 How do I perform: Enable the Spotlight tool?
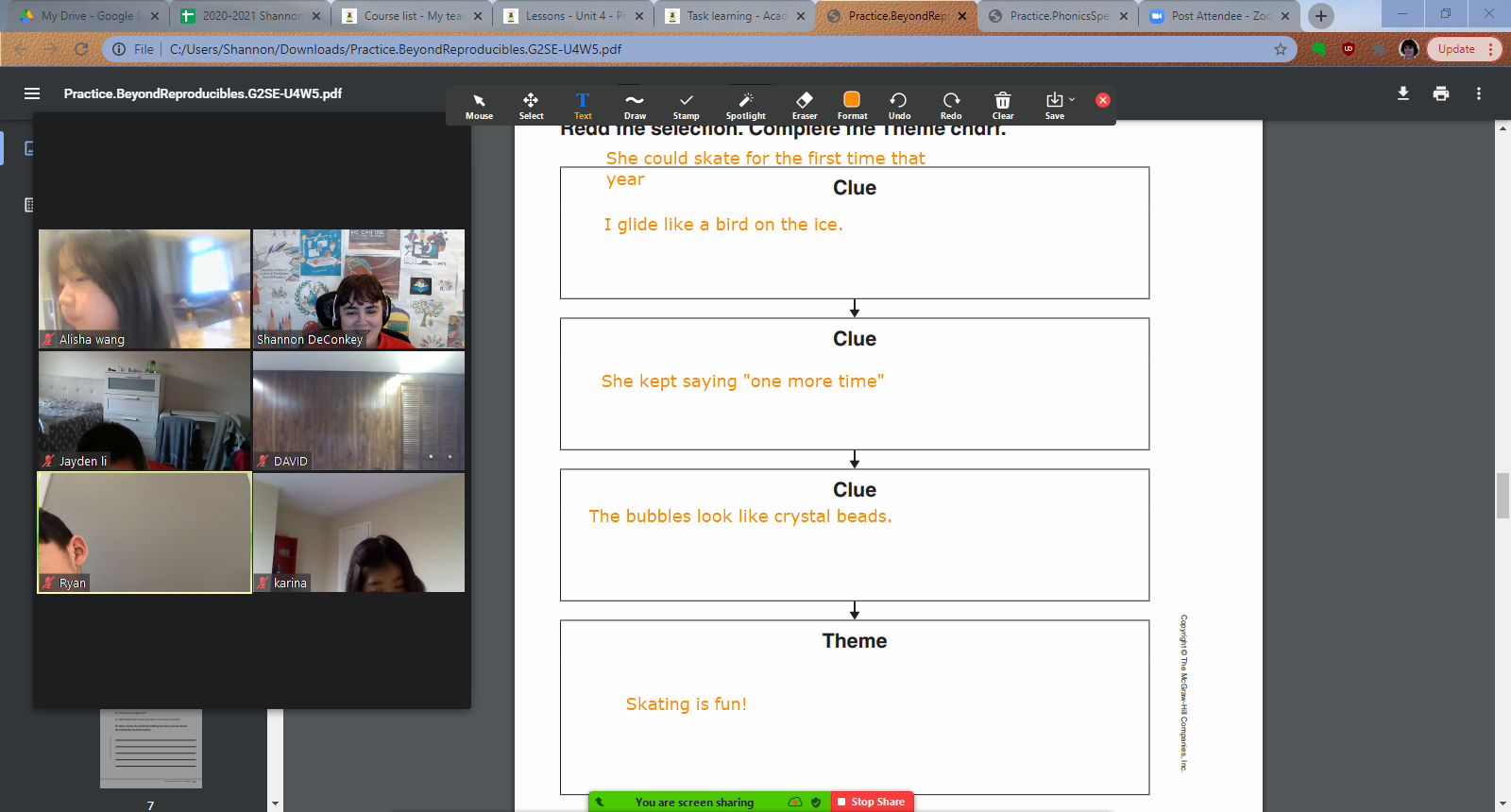click(x=745, y=106)
